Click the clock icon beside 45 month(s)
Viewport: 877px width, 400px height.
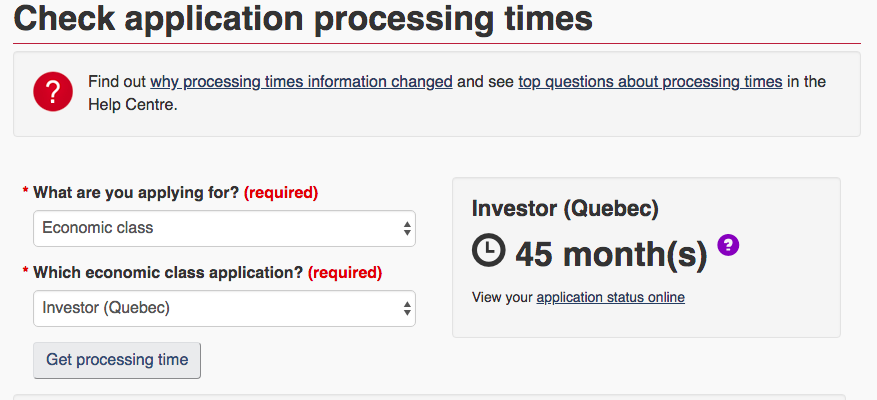(x=489, y=251)
